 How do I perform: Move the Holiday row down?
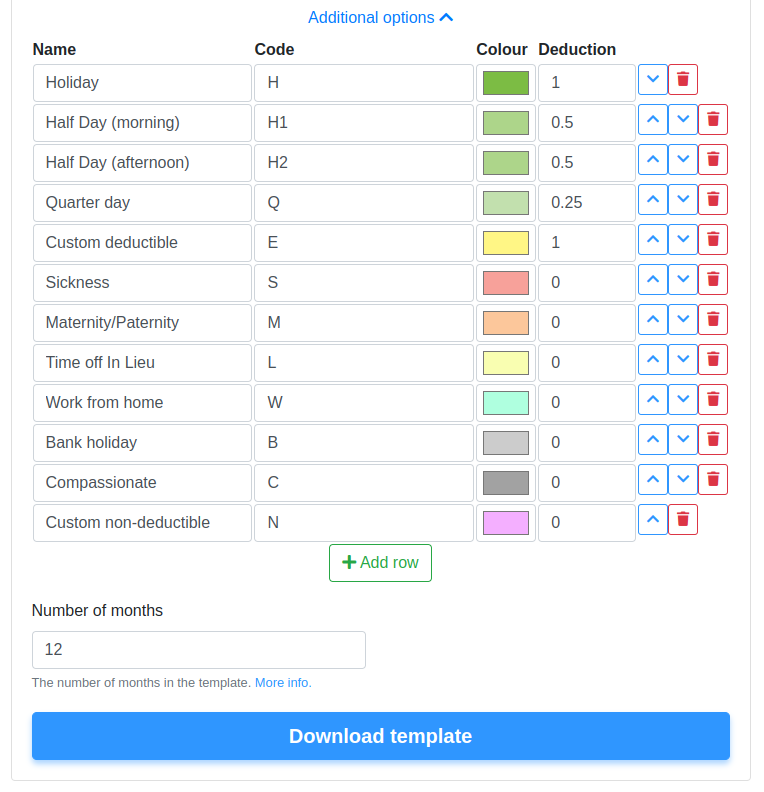pyautogui.click(x=653, y=79)
